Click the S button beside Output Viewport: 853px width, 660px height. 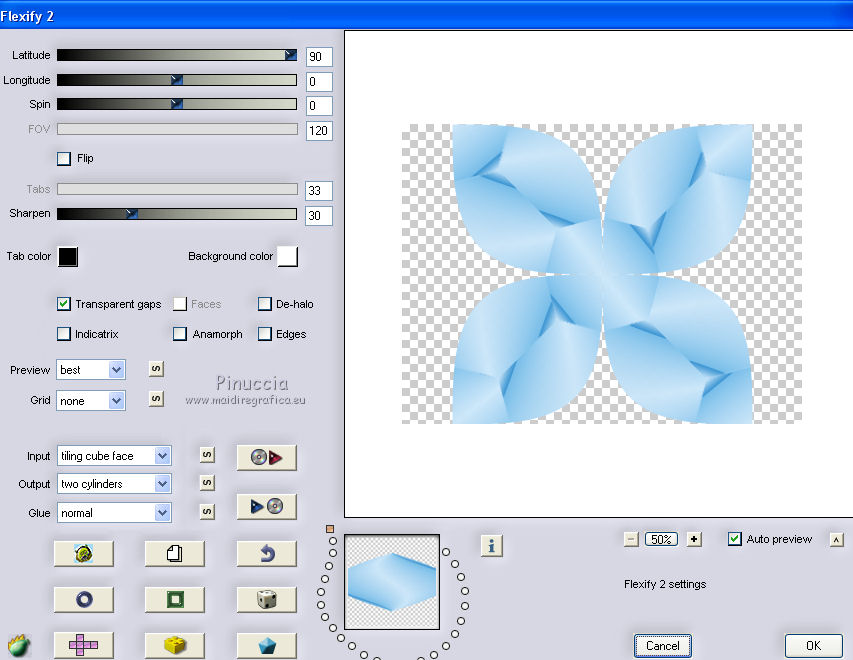[207, 483]
